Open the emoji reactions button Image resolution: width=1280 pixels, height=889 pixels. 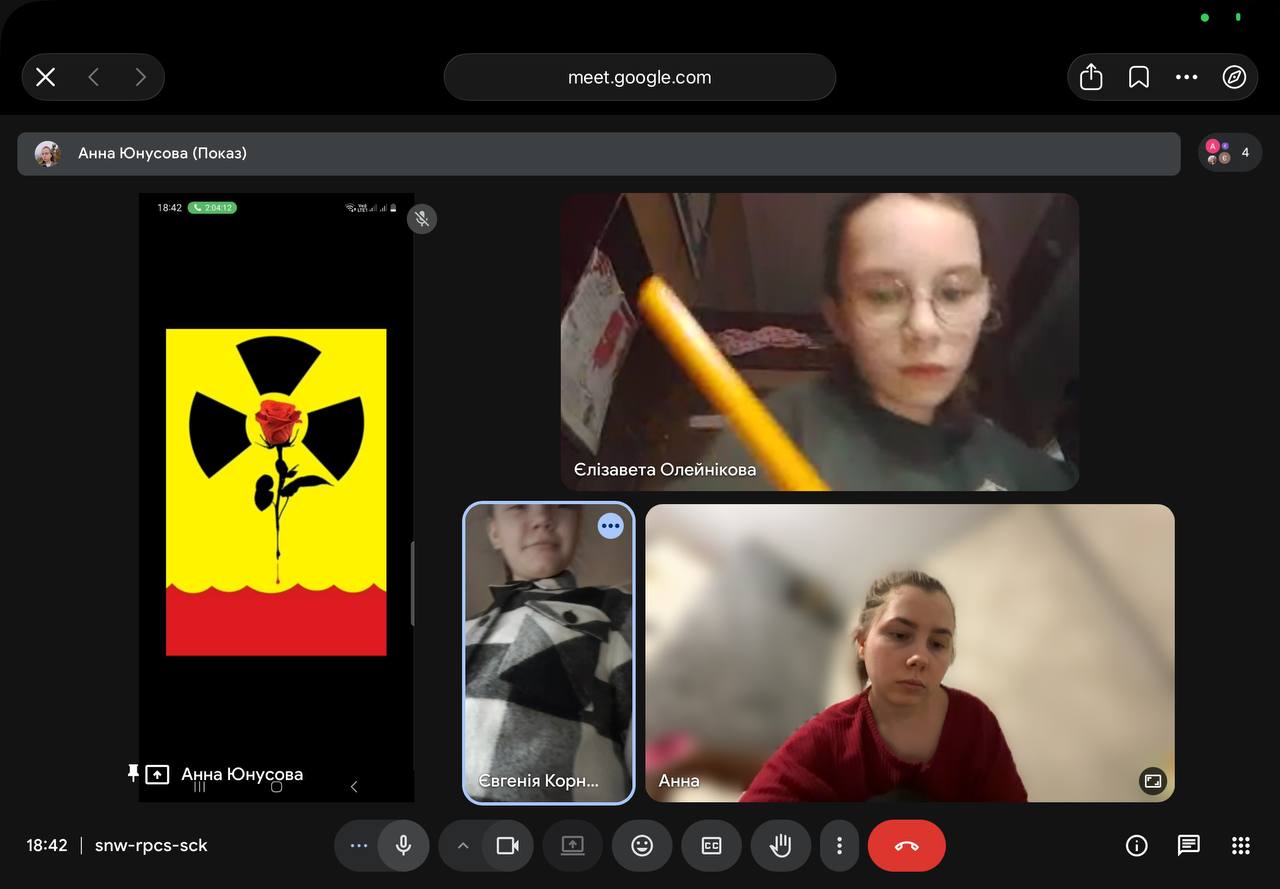[x=642, y=846]
